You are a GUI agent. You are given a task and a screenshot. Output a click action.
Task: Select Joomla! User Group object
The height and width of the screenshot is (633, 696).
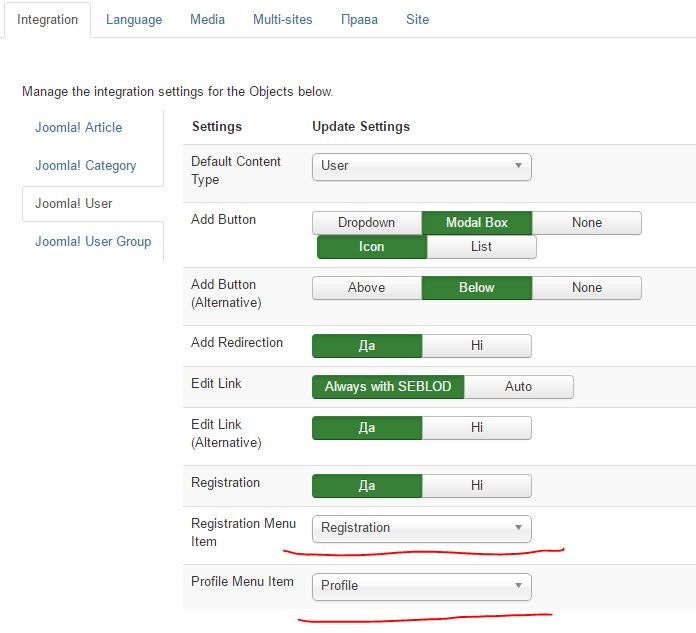[x=93, y=241]
